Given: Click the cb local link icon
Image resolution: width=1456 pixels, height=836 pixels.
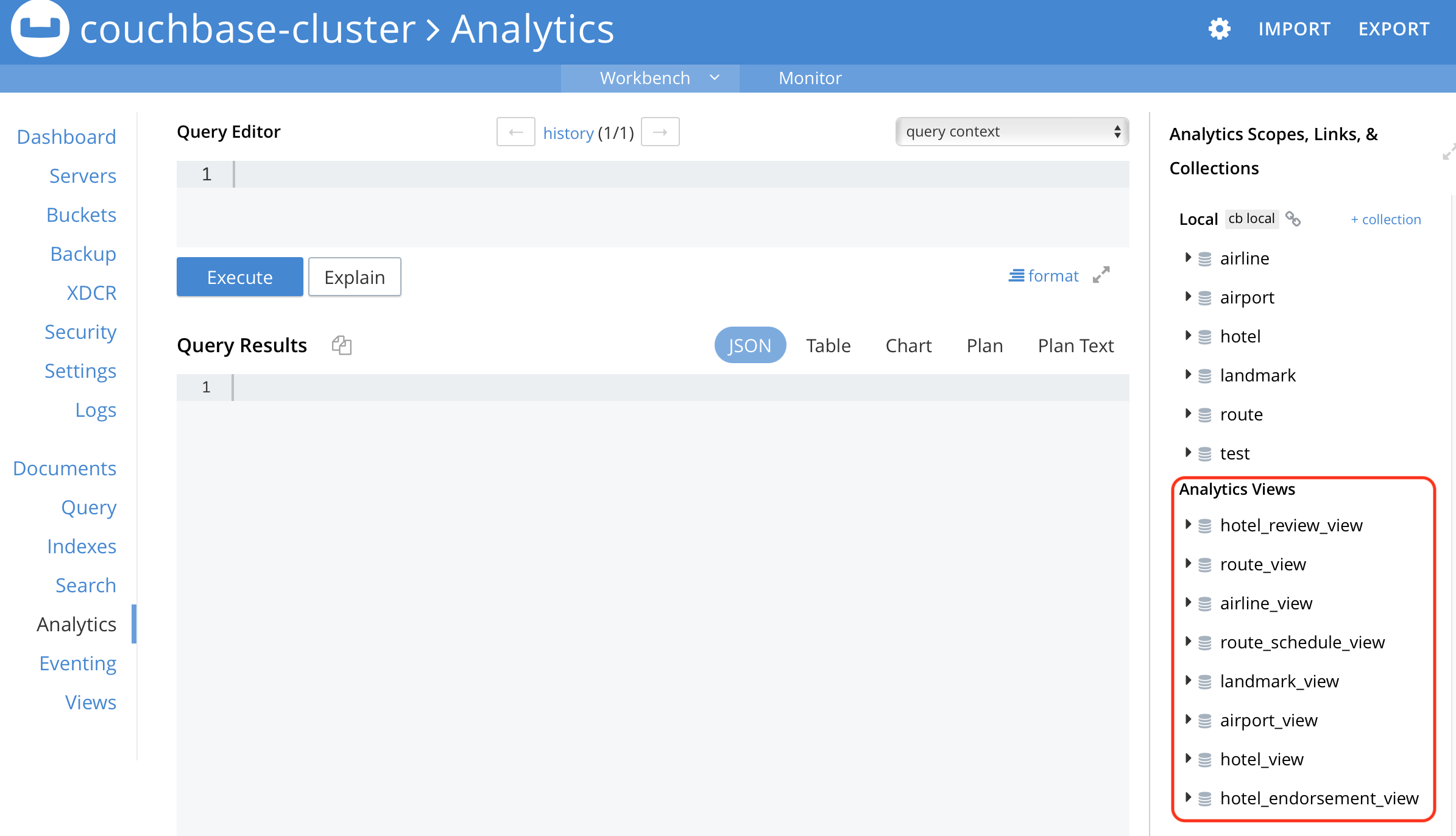Looking at the screenshot, I should click(1296, 219).
